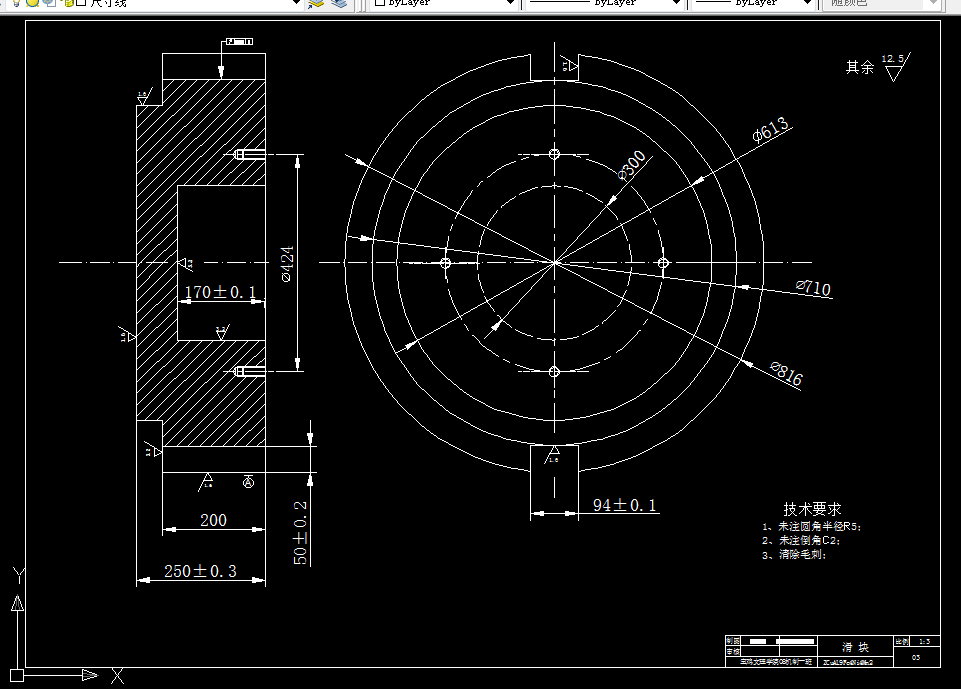Select the 技术要求 heading text

click(x=812, y=509)
